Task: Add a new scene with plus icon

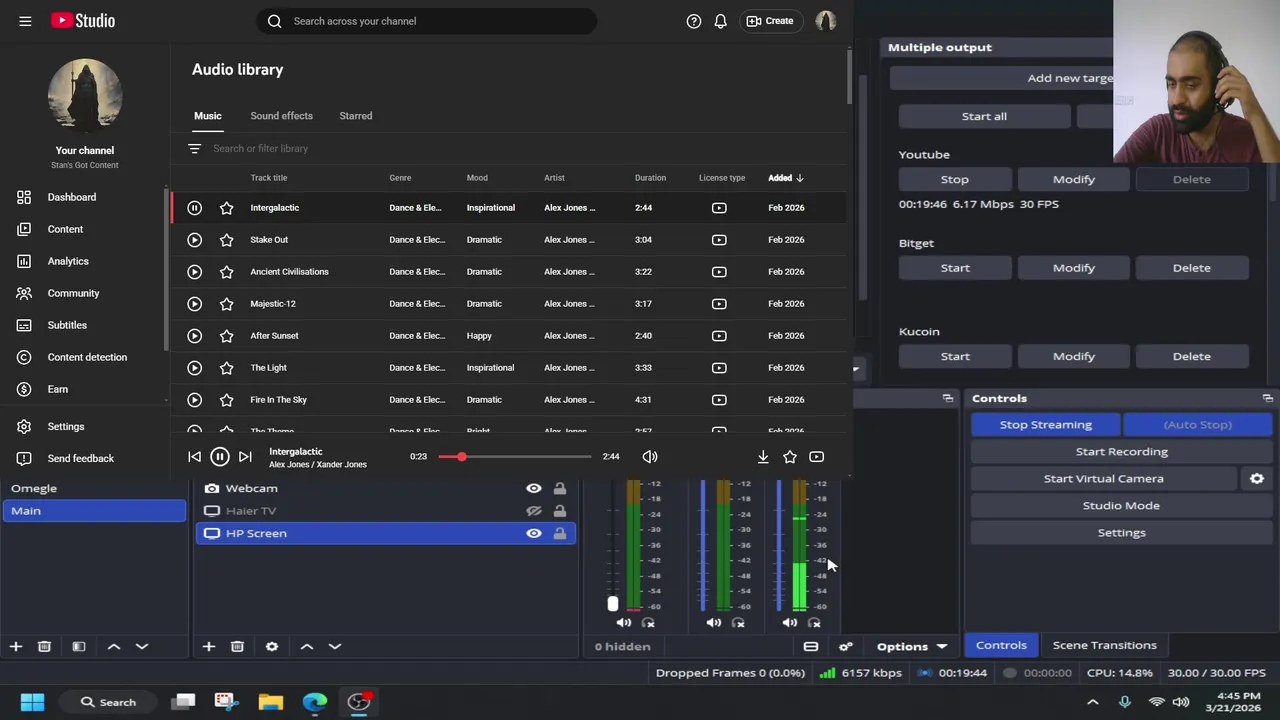Action: 16,647
